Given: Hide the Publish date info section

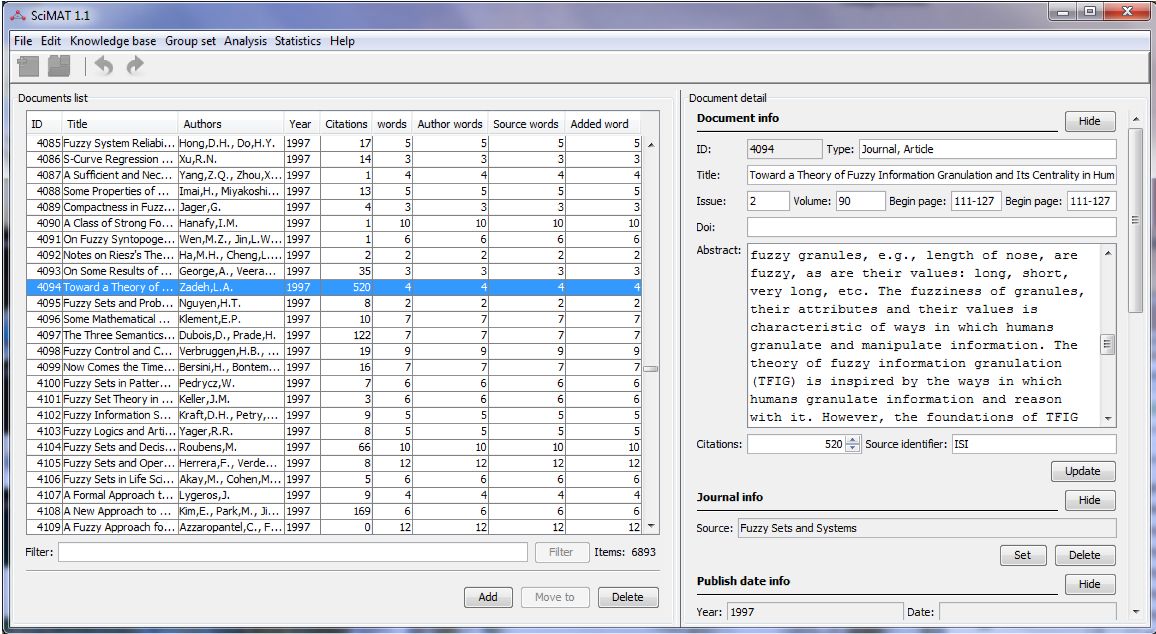Looking at the screenshot, I should pyautogui.click(x=1089, y=584).
